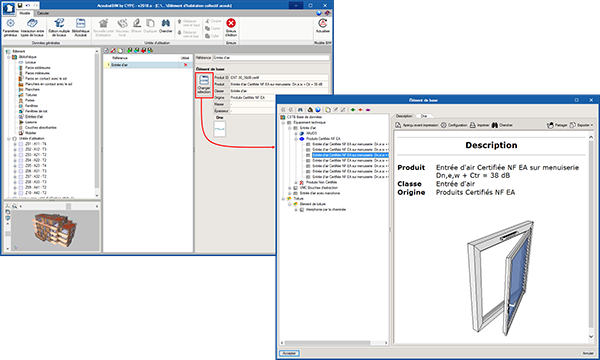The width and height of the screenshot is (600, 360).
Task: Expand the Z10 - A42 - T2 unit node
Action: pyautogui.click(x=15, y=193)
